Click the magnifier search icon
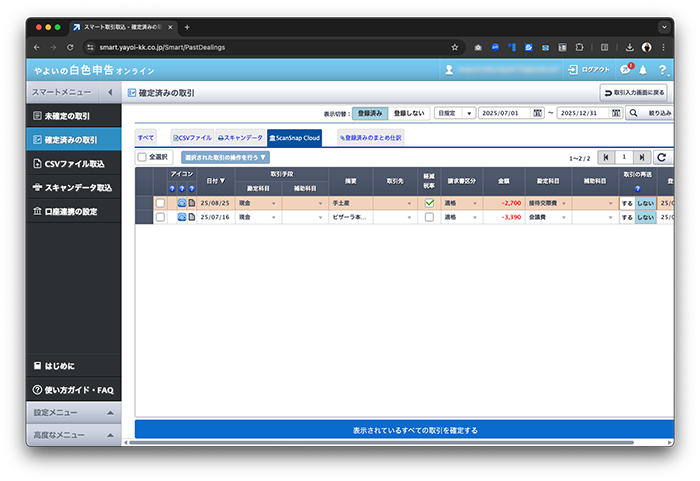Image resolution: width=700 pixels, height=481 pixels. tap(633, 113)
